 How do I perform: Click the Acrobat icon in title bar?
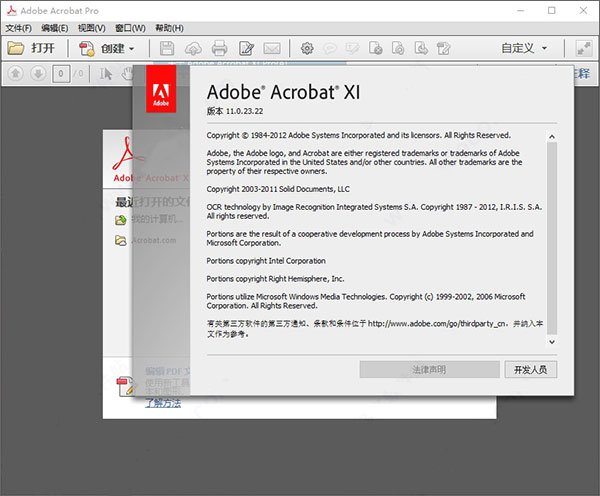11,11
